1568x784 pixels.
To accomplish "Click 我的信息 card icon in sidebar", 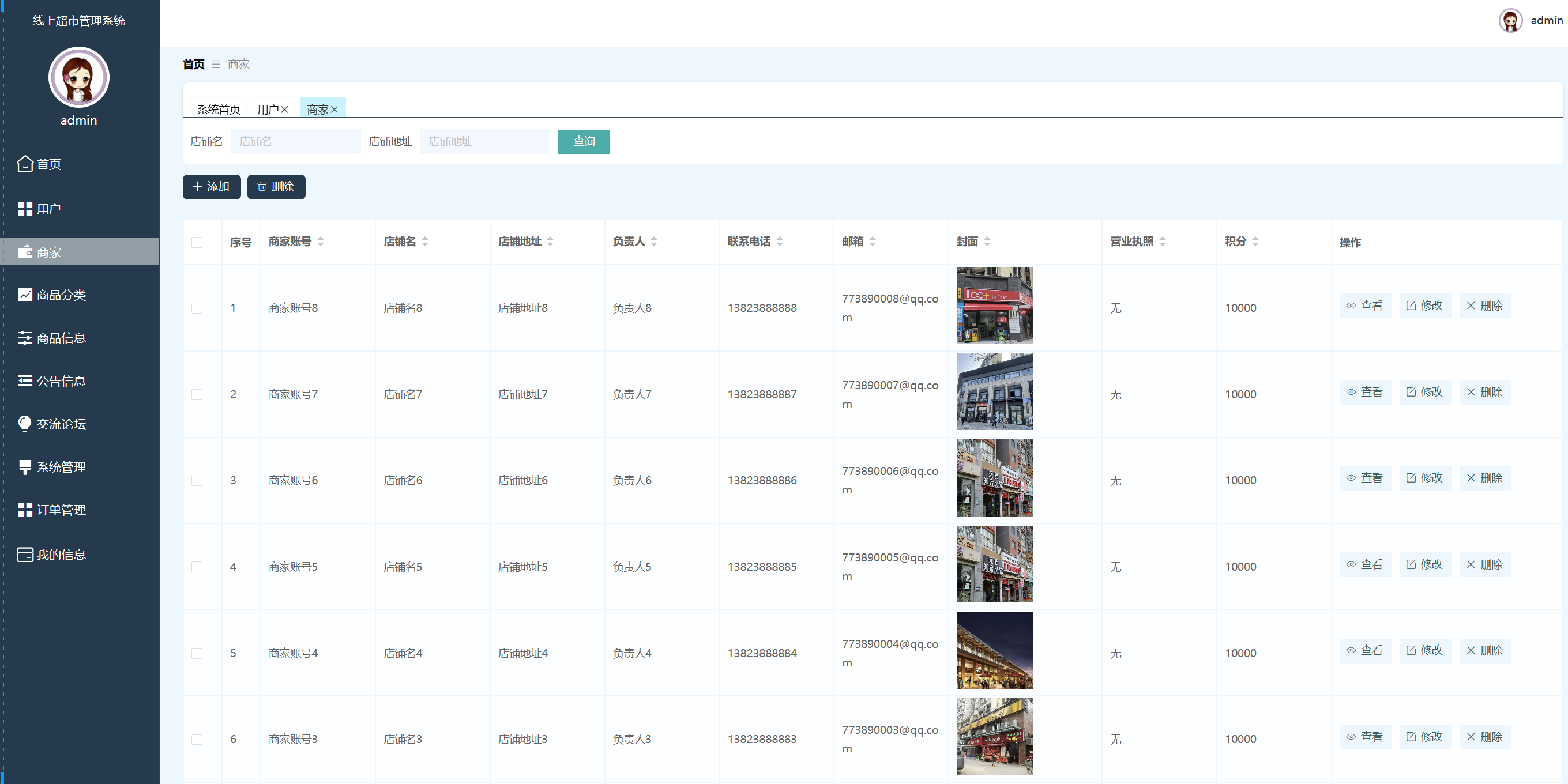I will [x=25, y=555].
